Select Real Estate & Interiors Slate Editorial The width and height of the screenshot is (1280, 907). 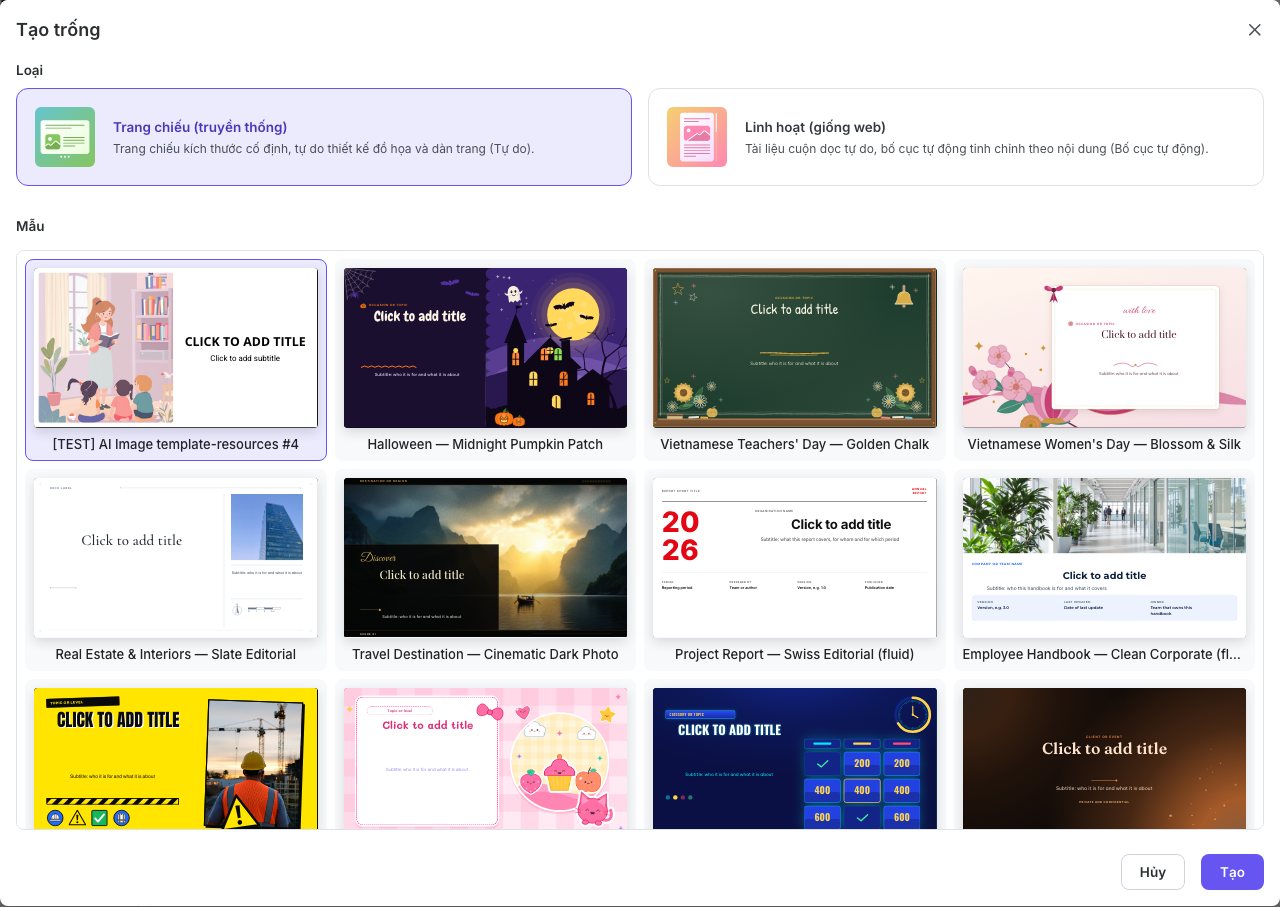(x=176, y=570)
